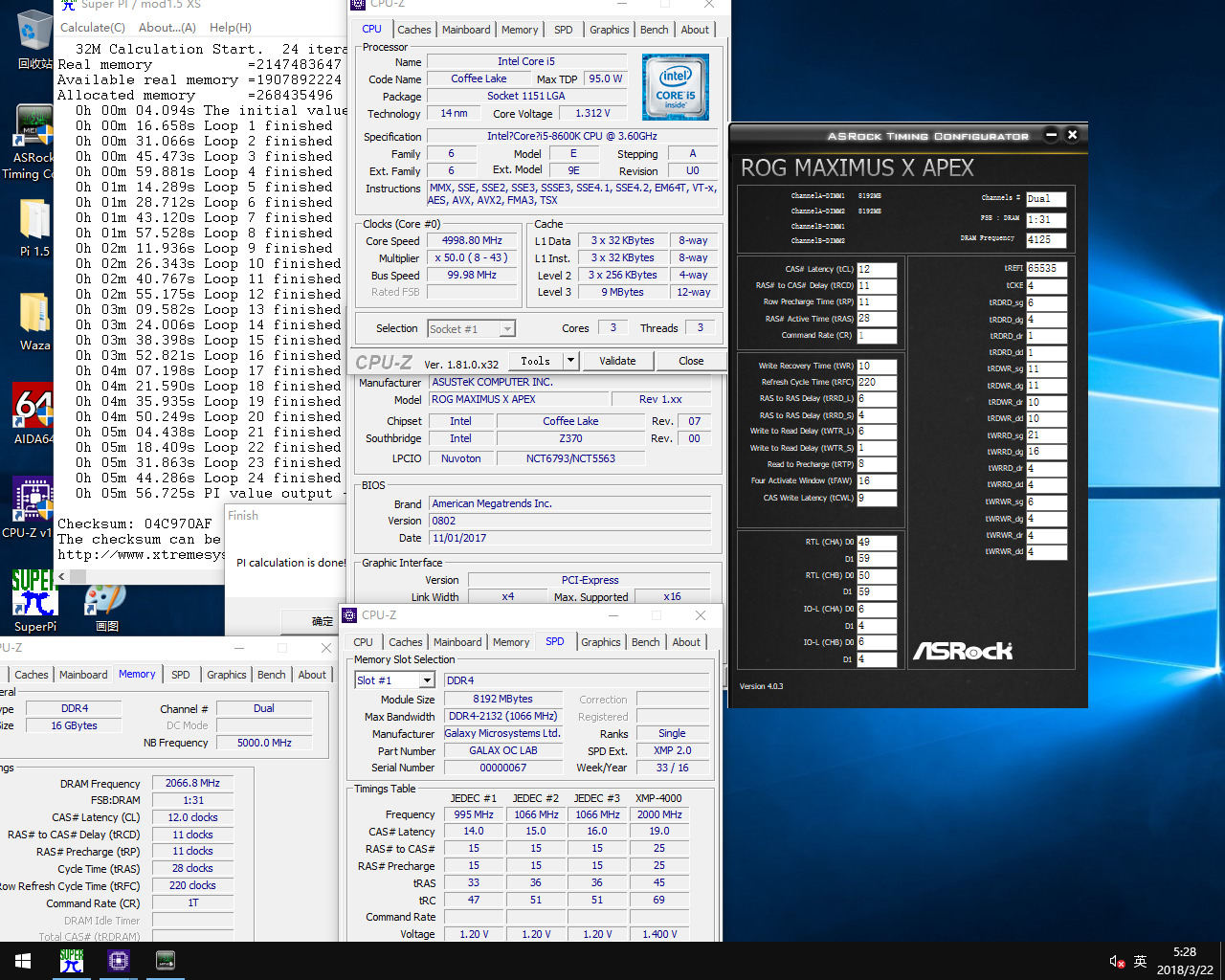The image size is (1225, 980).
Task: Open About menu in Super PI
Action: tap(167, 28)
